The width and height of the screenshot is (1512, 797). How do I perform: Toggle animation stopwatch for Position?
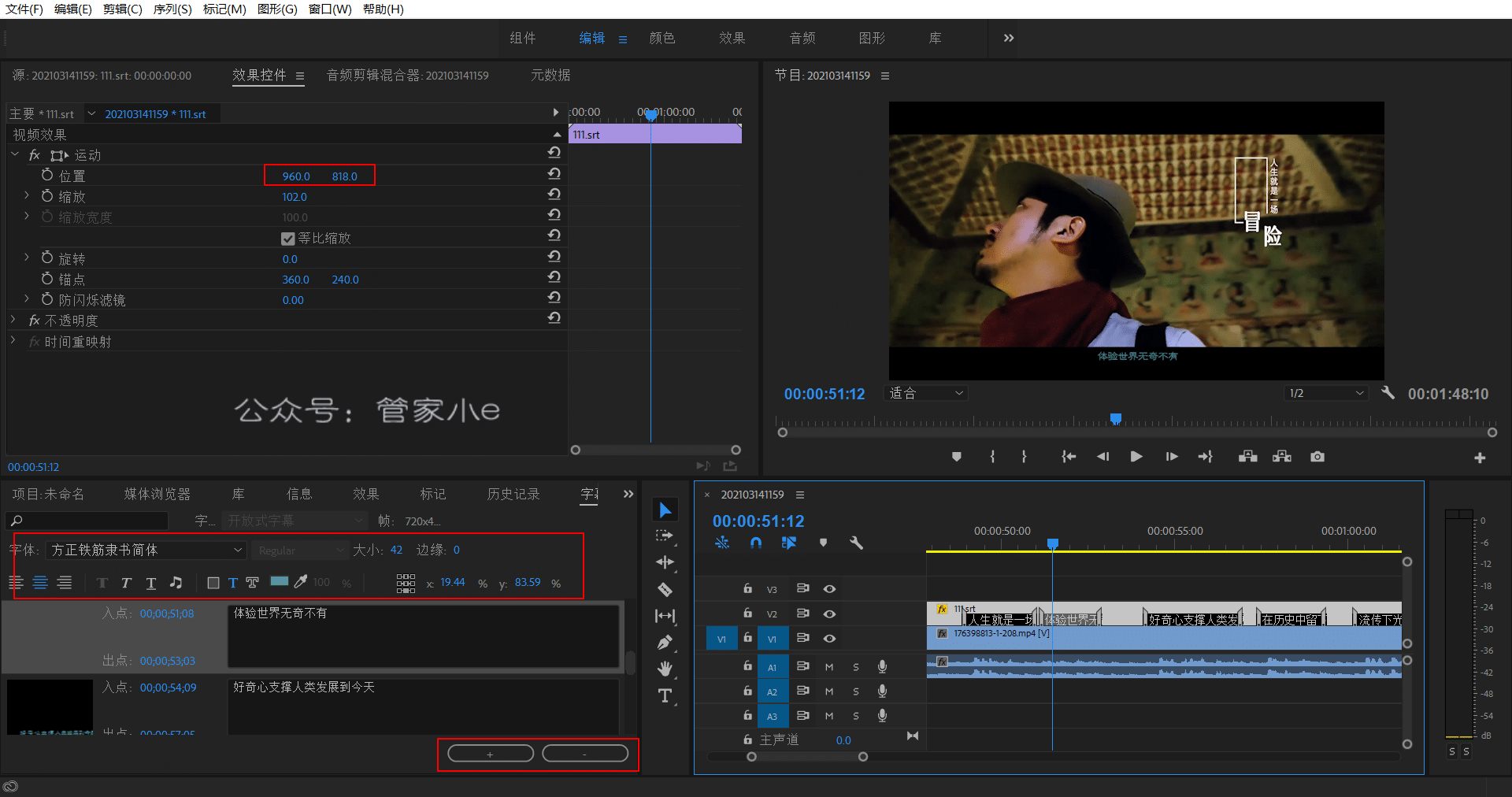pos(47,175)
